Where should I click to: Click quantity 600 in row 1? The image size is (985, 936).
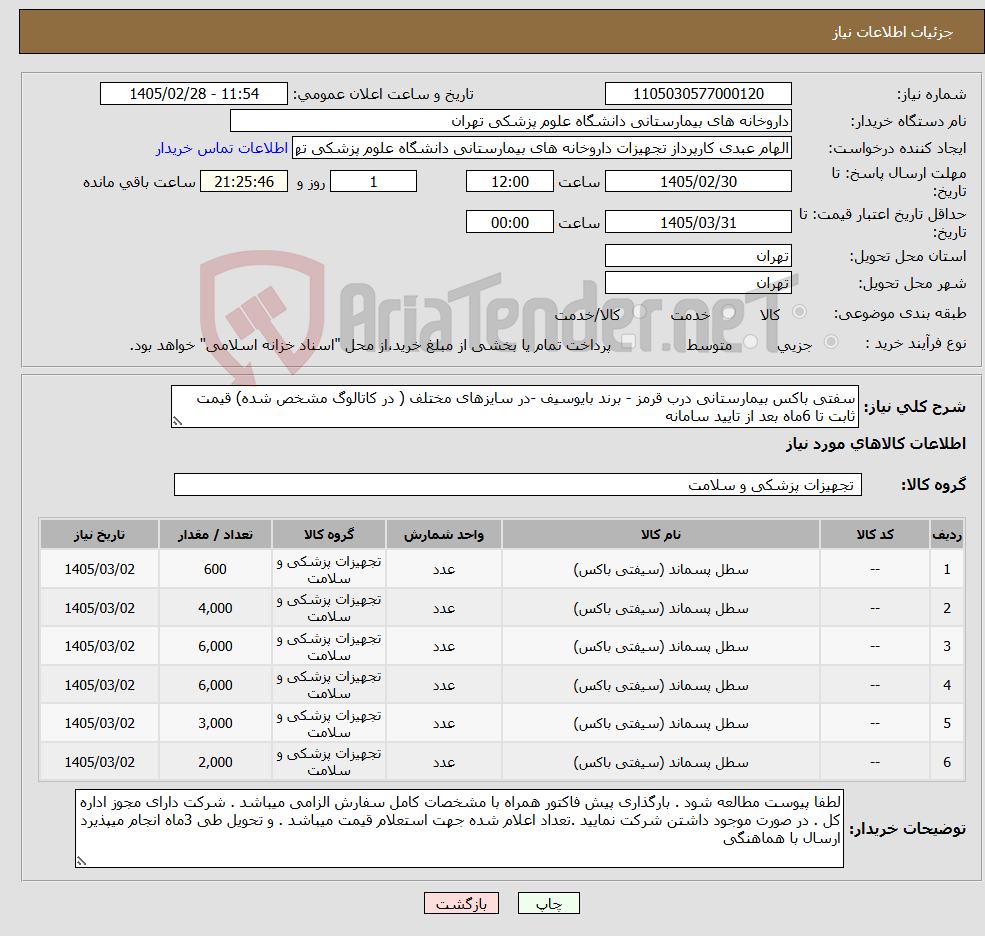(x=215, y=569)
